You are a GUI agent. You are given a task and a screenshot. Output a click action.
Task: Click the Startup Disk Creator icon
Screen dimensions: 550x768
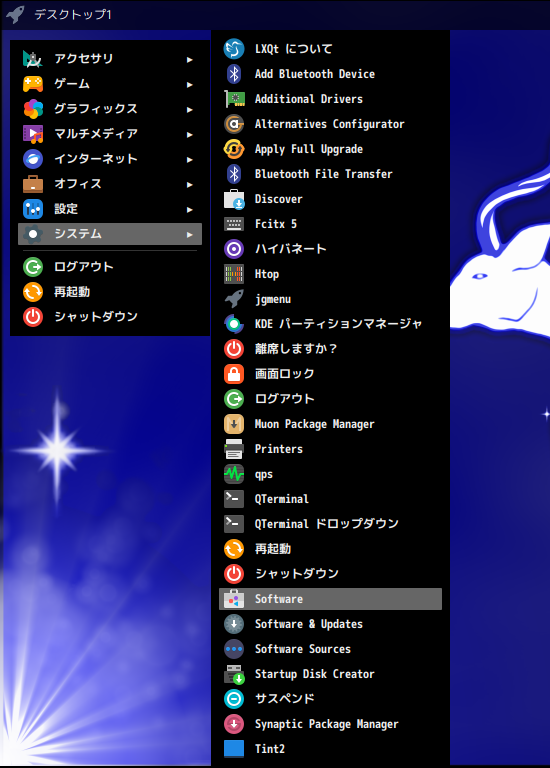(234, 674)
